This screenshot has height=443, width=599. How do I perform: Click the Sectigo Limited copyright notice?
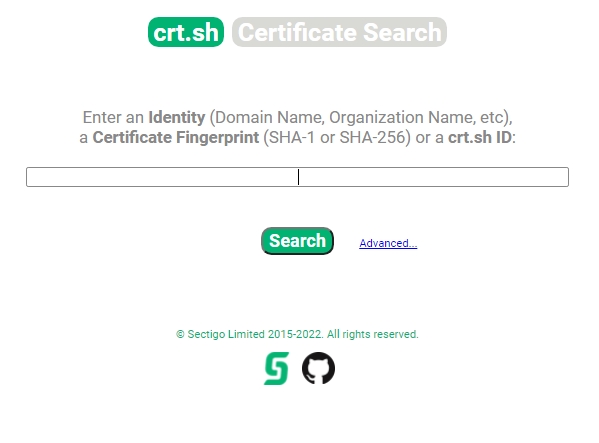(297, 334)
